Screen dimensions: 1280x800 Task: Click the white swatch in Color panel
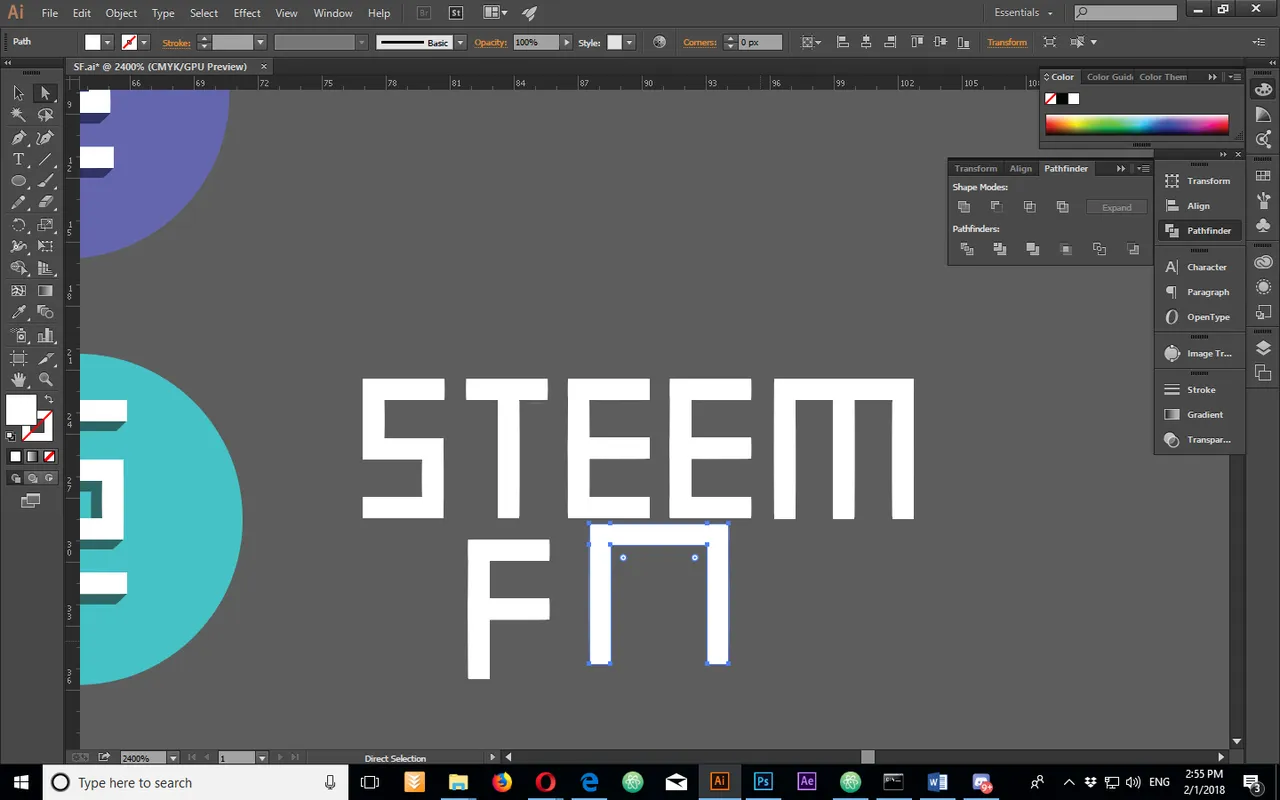(1074, 99)
